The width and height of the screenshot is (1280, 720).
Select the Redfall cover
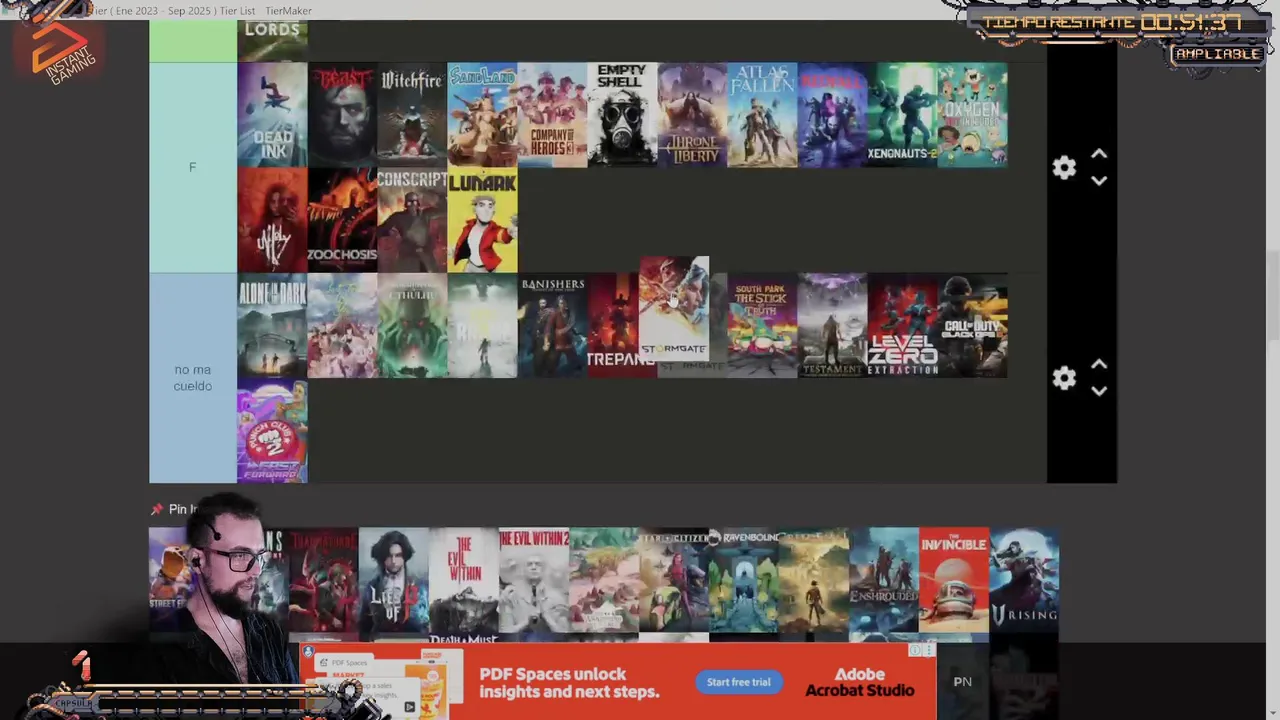click(x=832, y=115)
